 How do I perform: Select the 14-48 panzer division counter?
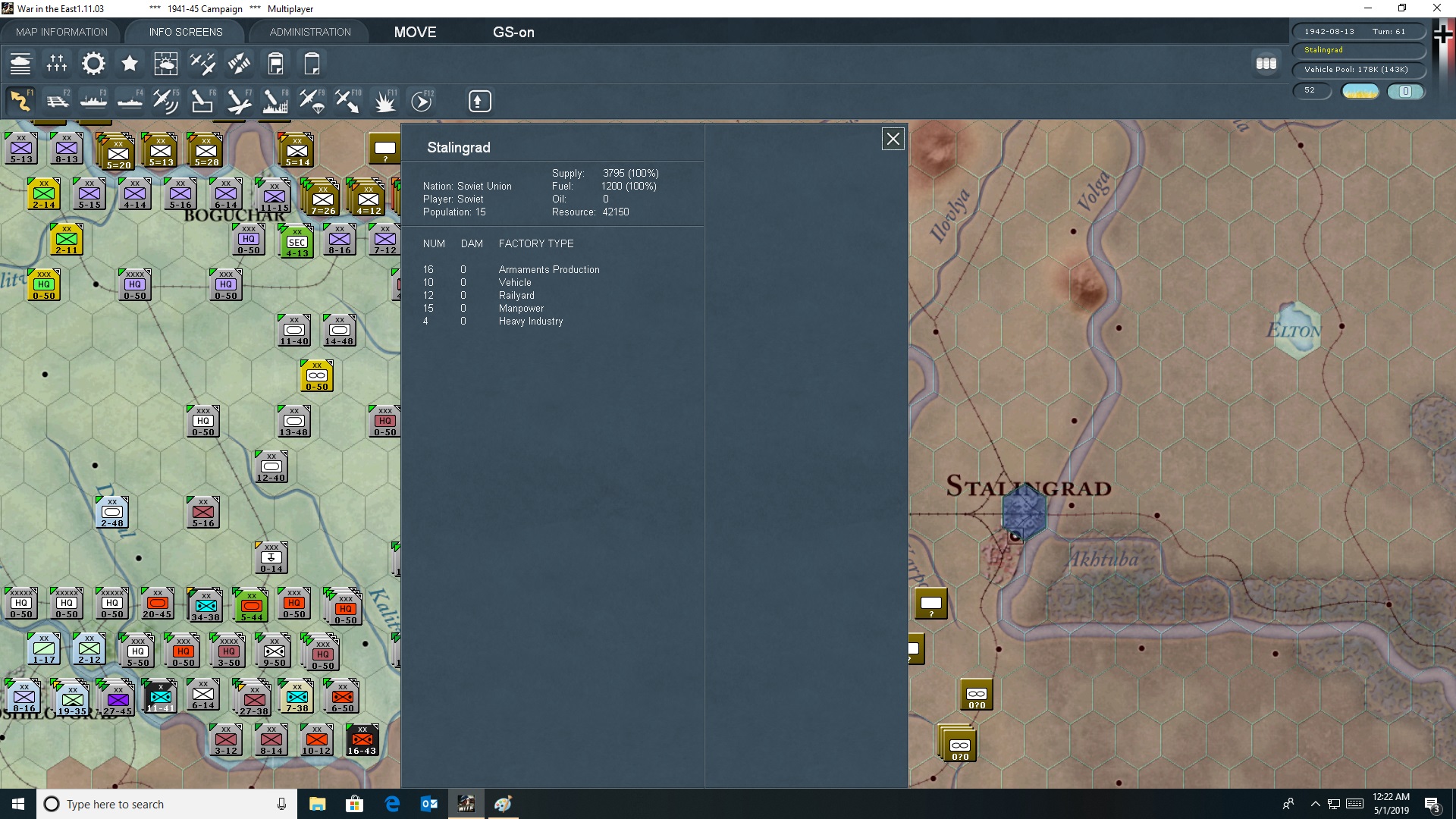click(339, 331)
